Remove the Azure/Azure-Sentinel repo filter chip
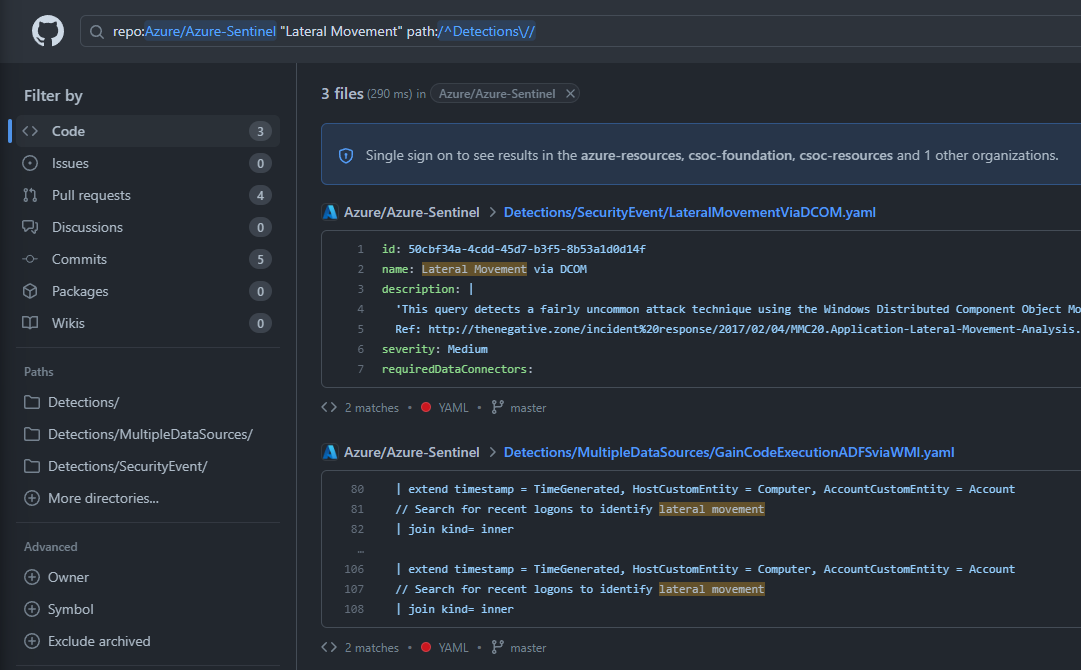Image resolution: width=1081 pixels, height=670 pixels. (x=570, y=94)
